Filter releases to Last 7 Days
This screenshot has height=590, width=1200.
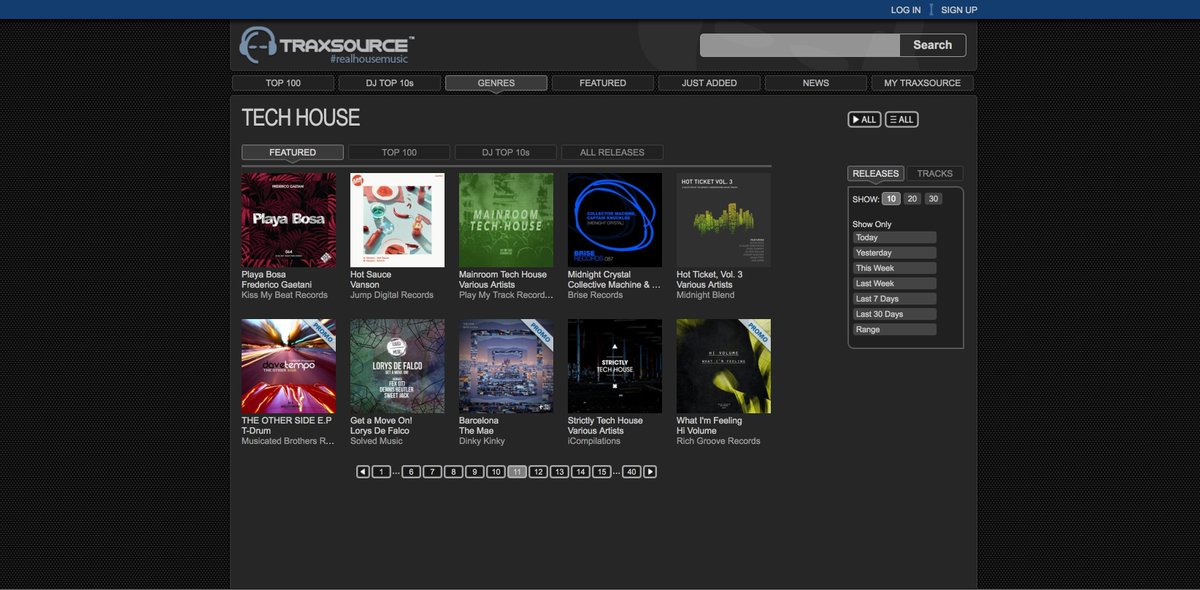click(894, 299)
